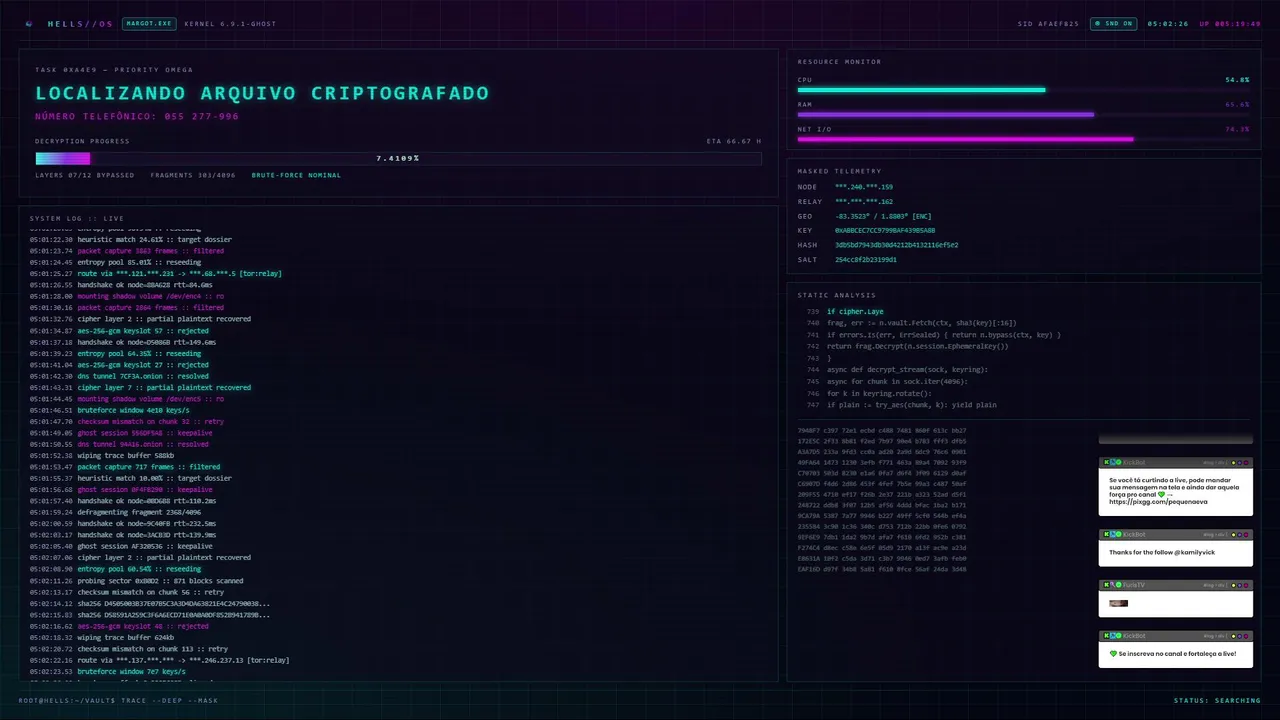Click the SALT value in telemetry

click(865, 260)
